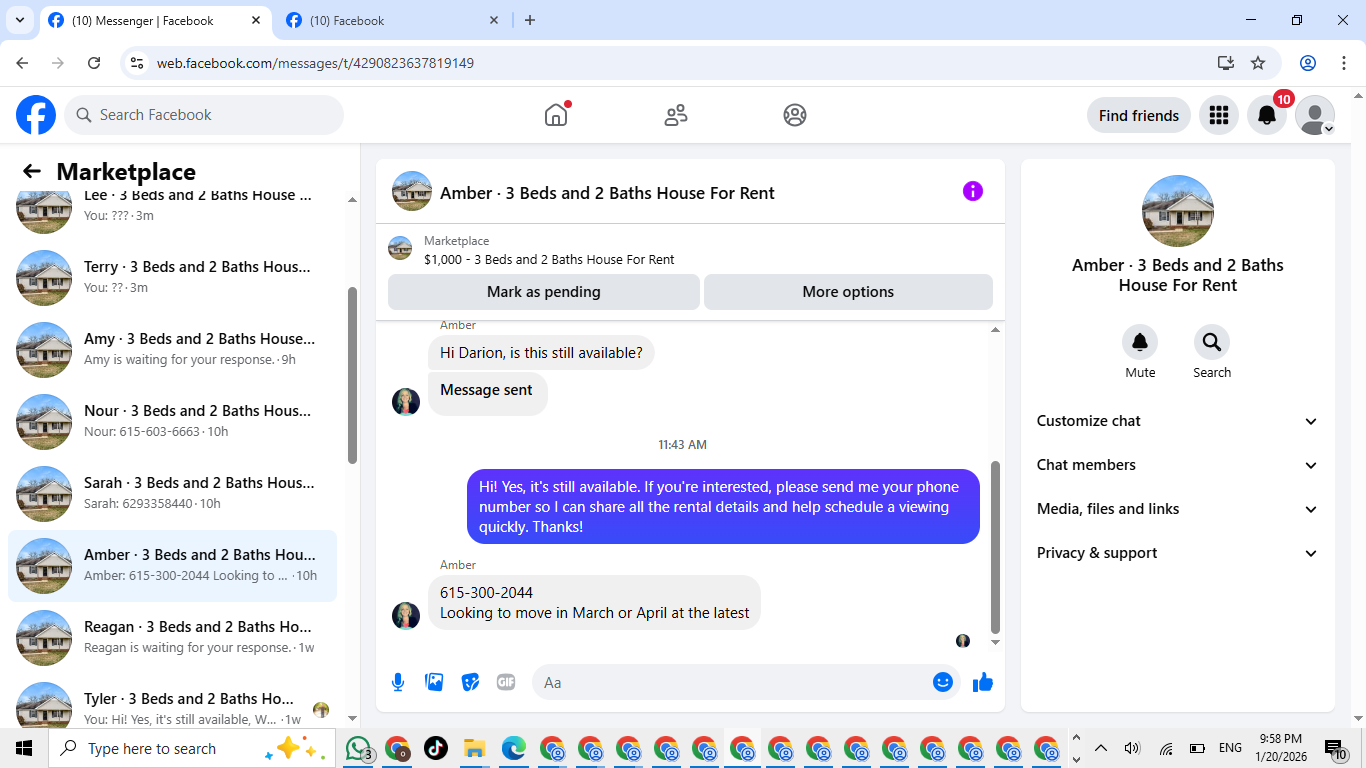Image resolution: width=1366 pixels, height=768 pixels.
Task: Click the install app icon in address bar
Action: 1226,63
